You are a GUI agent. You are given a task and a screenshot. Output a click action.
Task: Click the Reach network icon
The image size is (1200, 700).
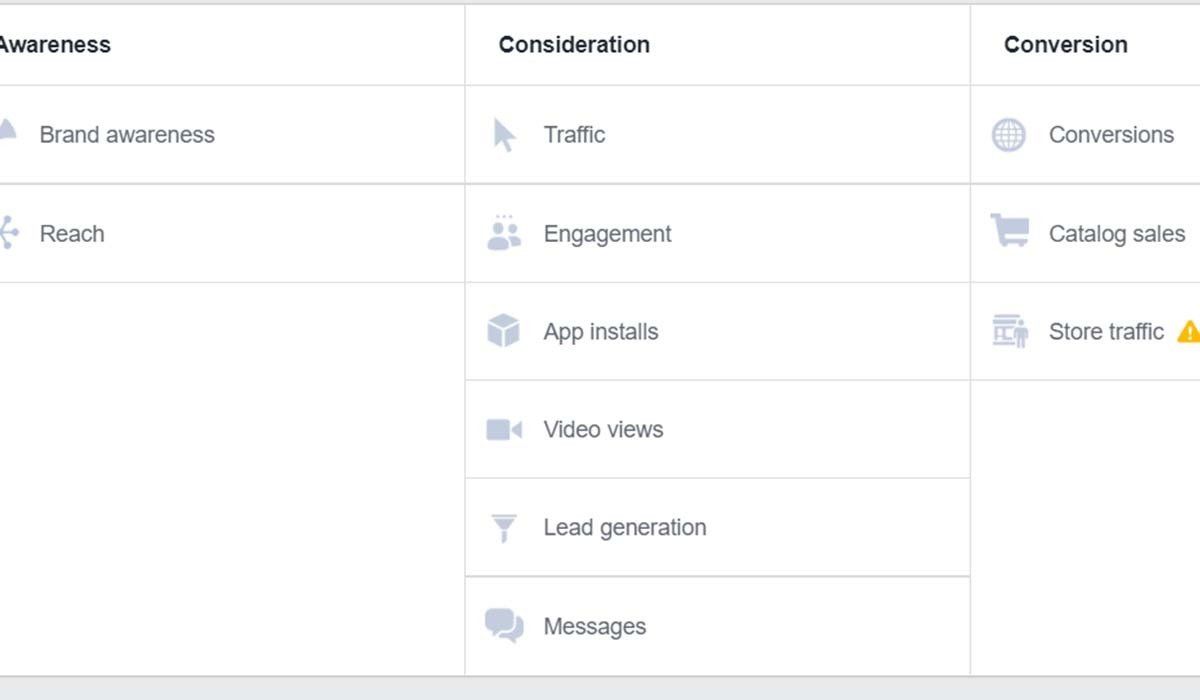click(x=8, y=233)
